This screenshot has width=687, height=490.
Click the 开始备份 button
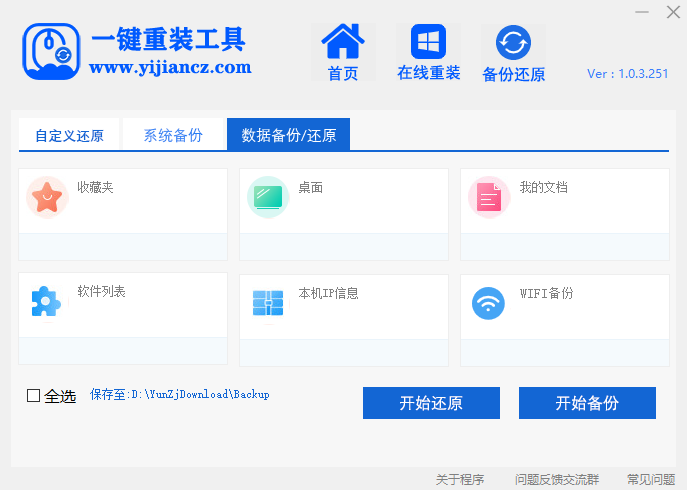(587, 403)
